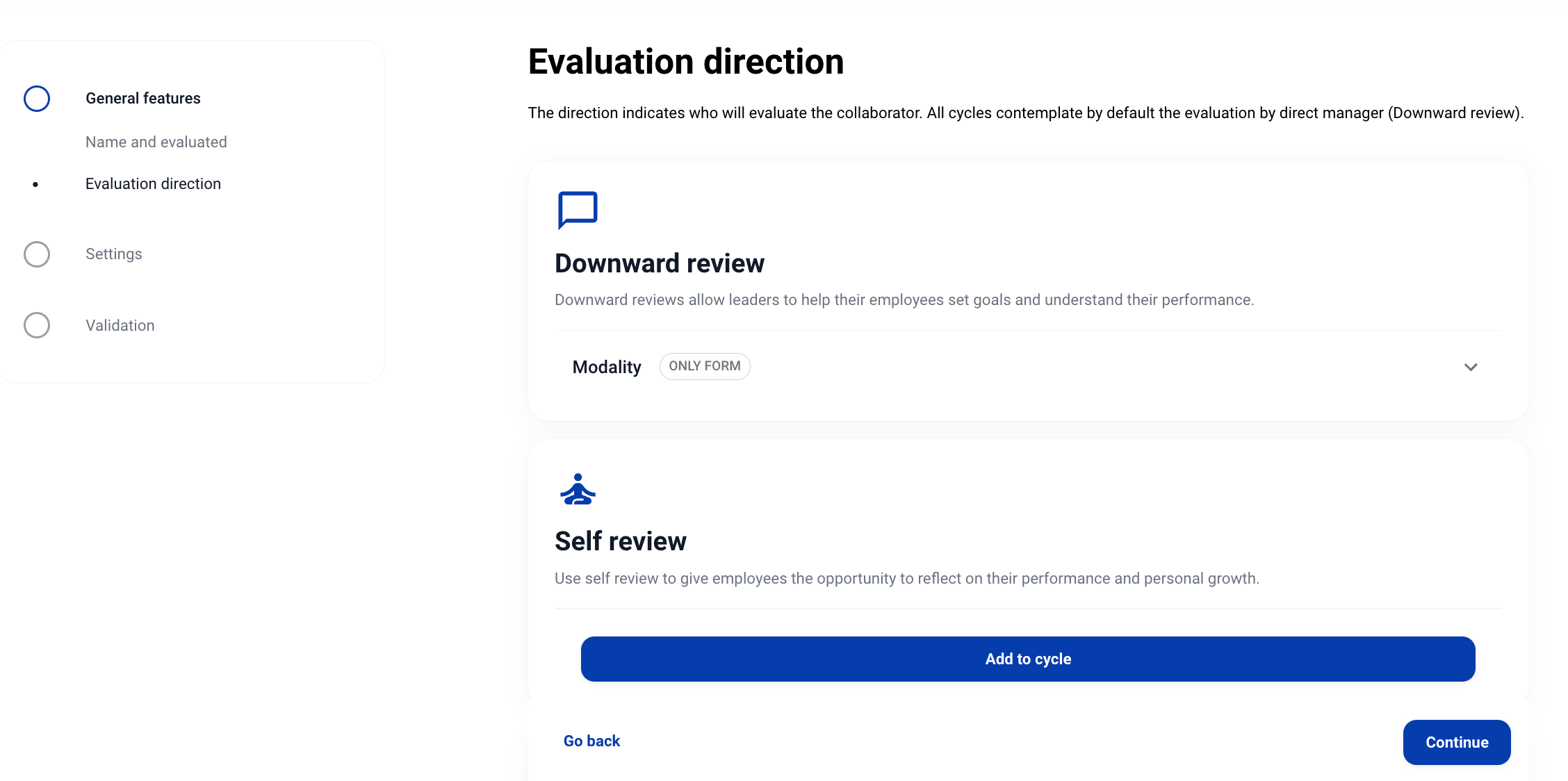Jump to the Validation step label
The image size is (1568, 781).
click(x=120, y=326)
